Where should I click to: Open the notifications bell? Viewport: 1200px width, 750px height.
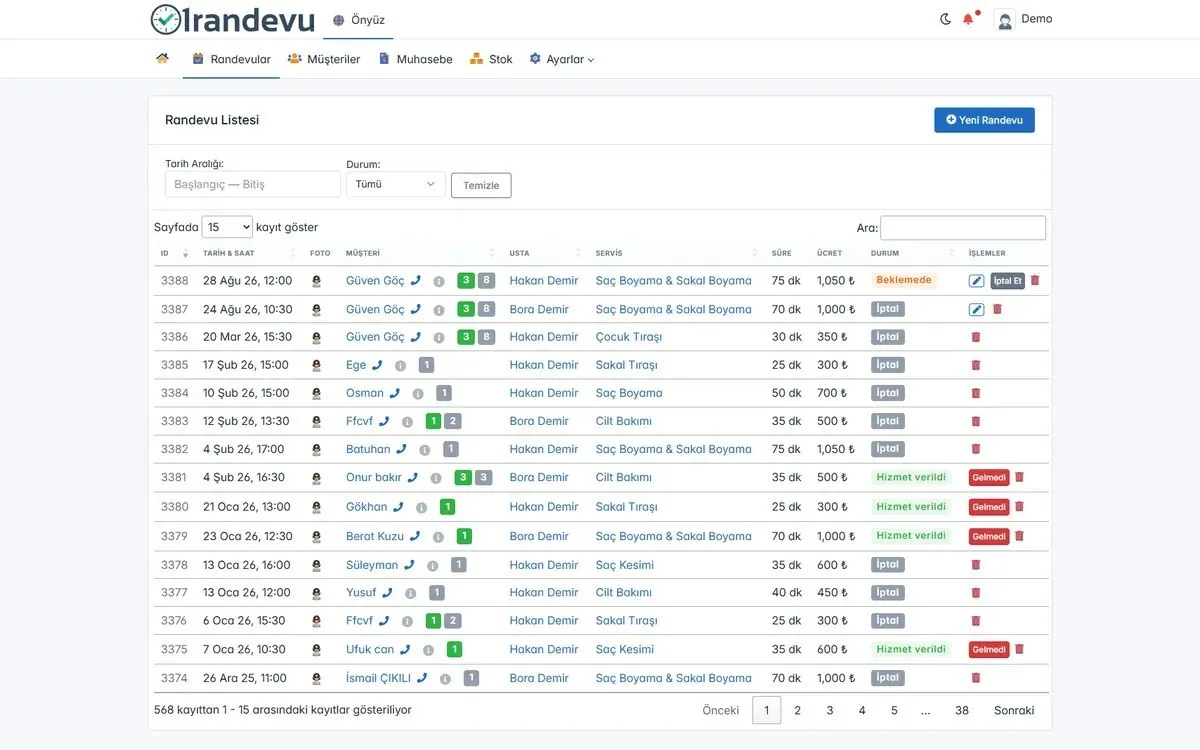(968, 19)
